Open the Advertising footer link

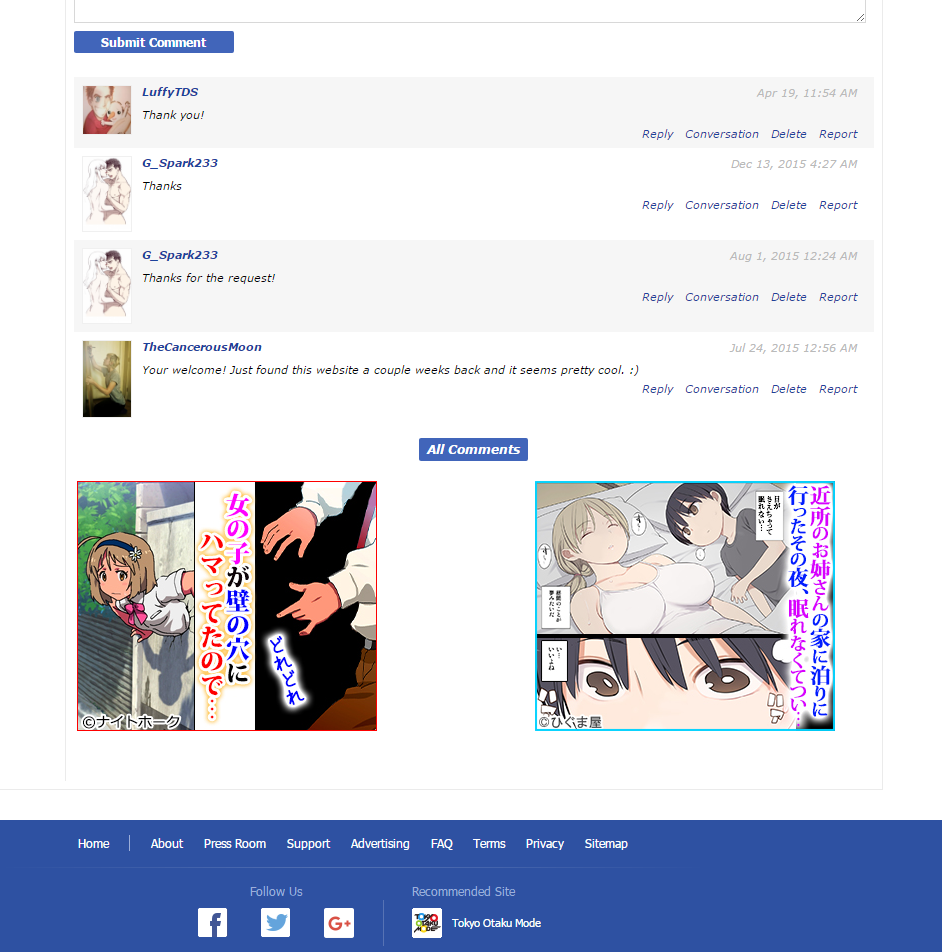(380, 843)
